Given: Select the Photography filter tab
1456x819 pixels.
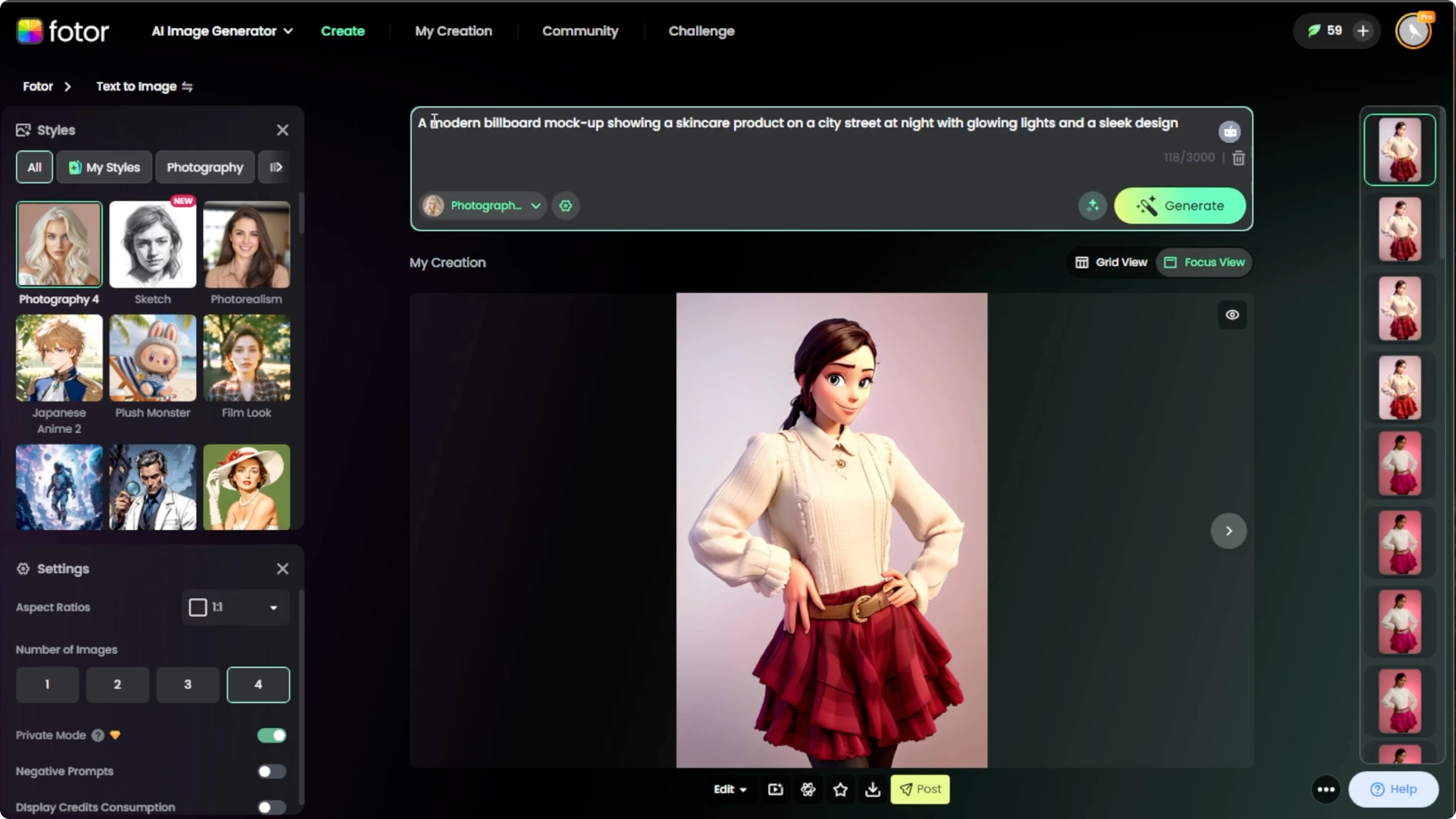Looking at the screenshot, I should click(x=205, y=167).
